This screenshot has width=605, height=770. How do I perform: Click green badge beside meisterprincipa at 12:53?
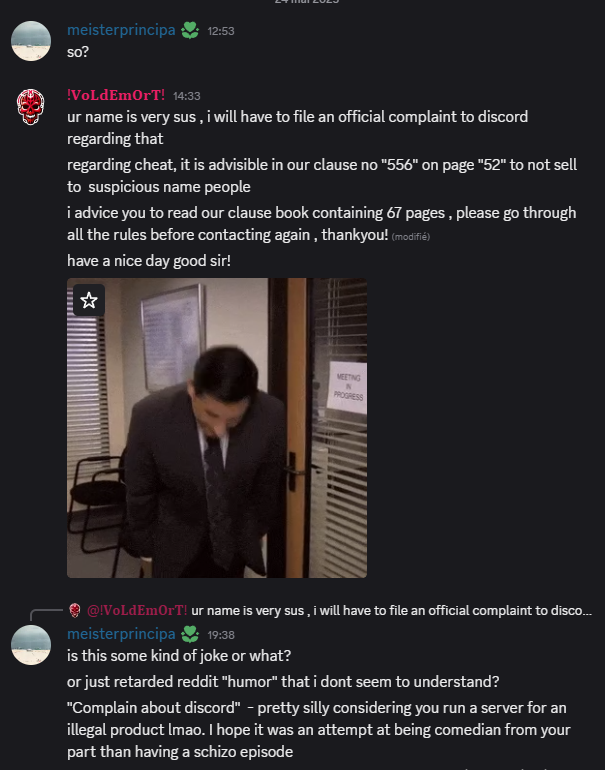click(x=190, y=30)
